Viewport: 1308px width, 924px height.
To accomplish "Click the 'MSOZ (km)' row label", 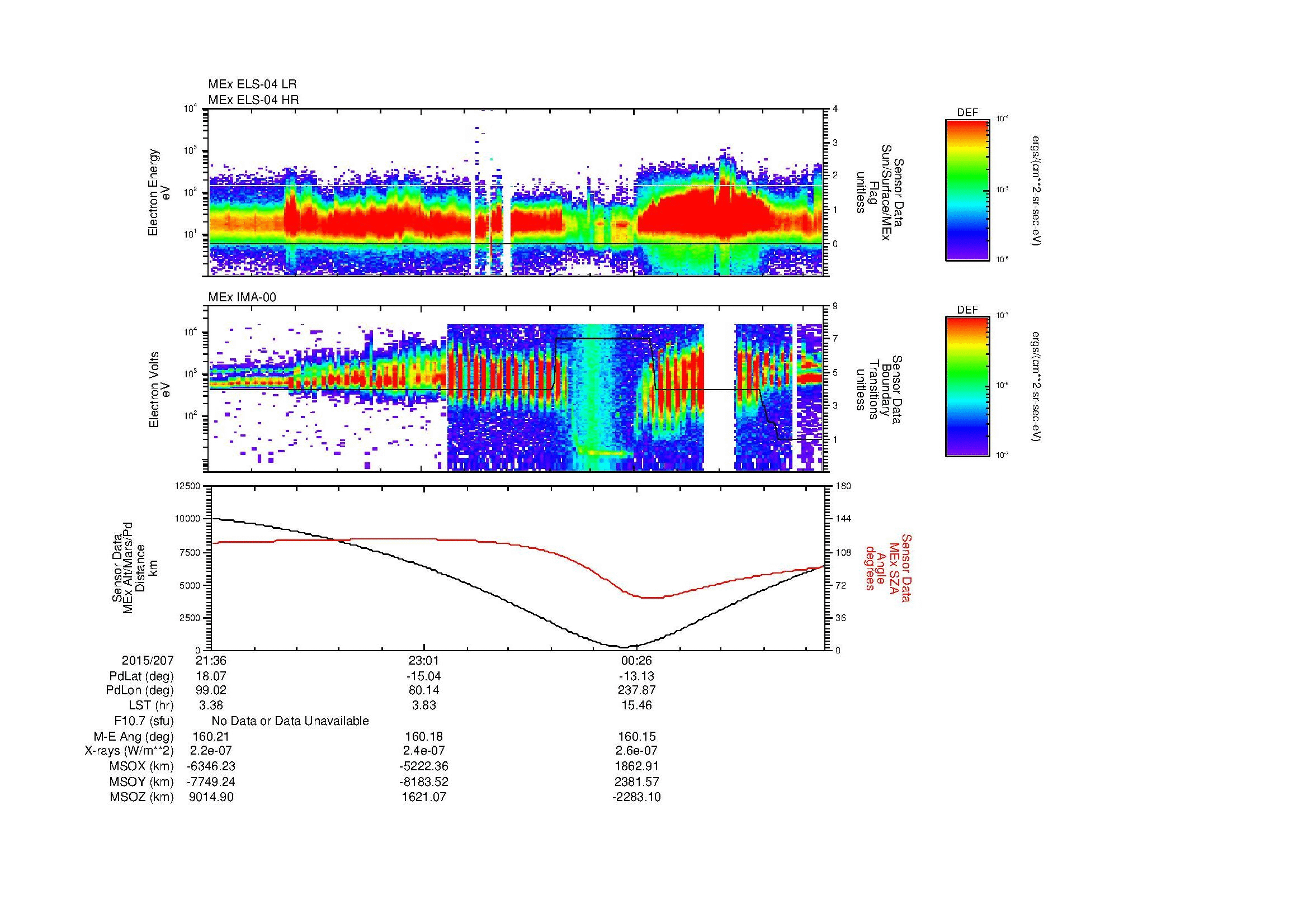I will point(142,797).
